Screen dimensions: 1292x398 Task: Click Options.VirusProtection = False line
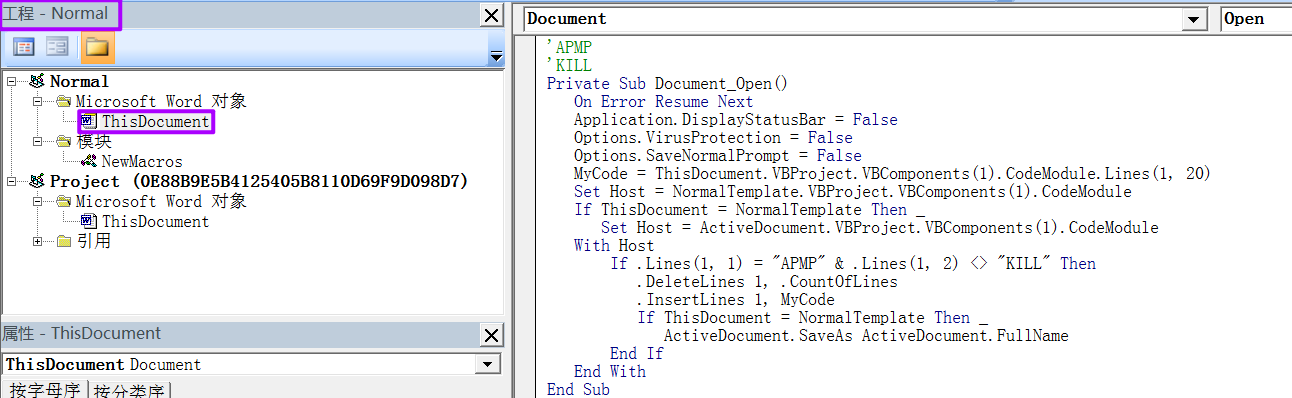tap(713, 138)
